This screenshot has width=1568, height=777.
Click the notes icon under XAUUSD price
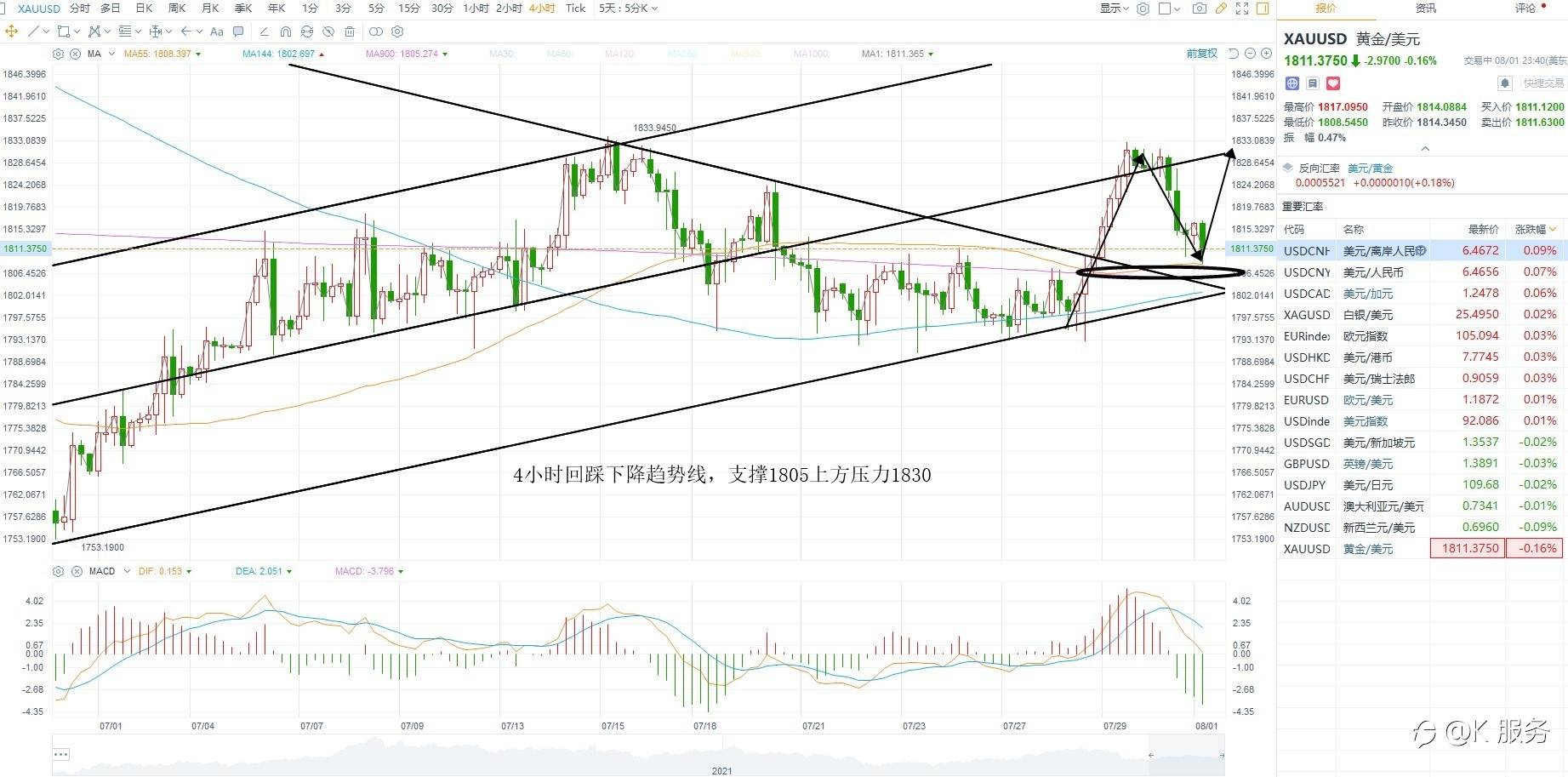click(x=1313, y=83)
